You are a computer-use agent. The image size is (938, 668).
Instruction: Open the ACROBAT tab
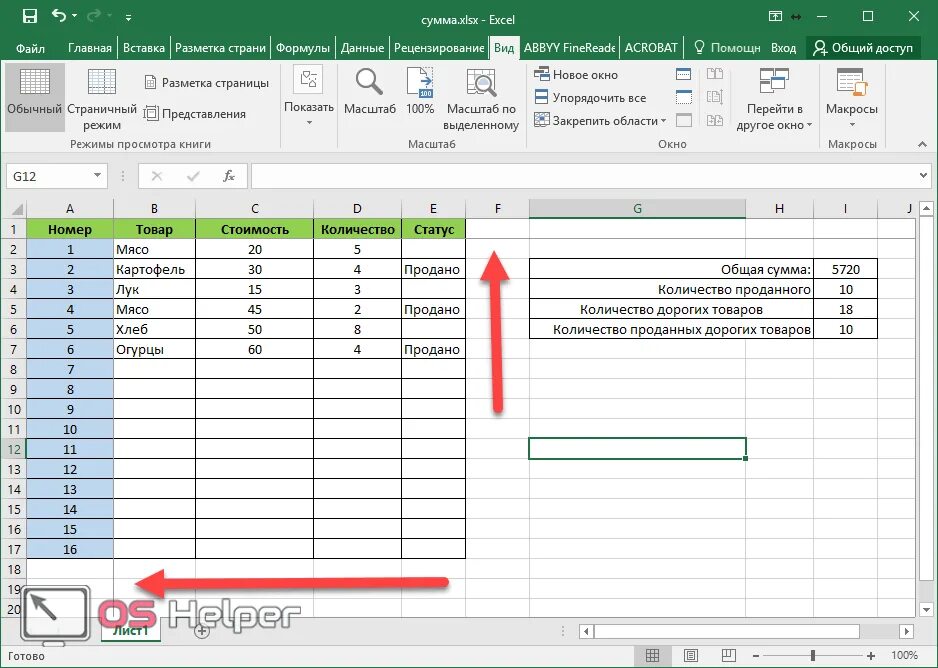651,48
